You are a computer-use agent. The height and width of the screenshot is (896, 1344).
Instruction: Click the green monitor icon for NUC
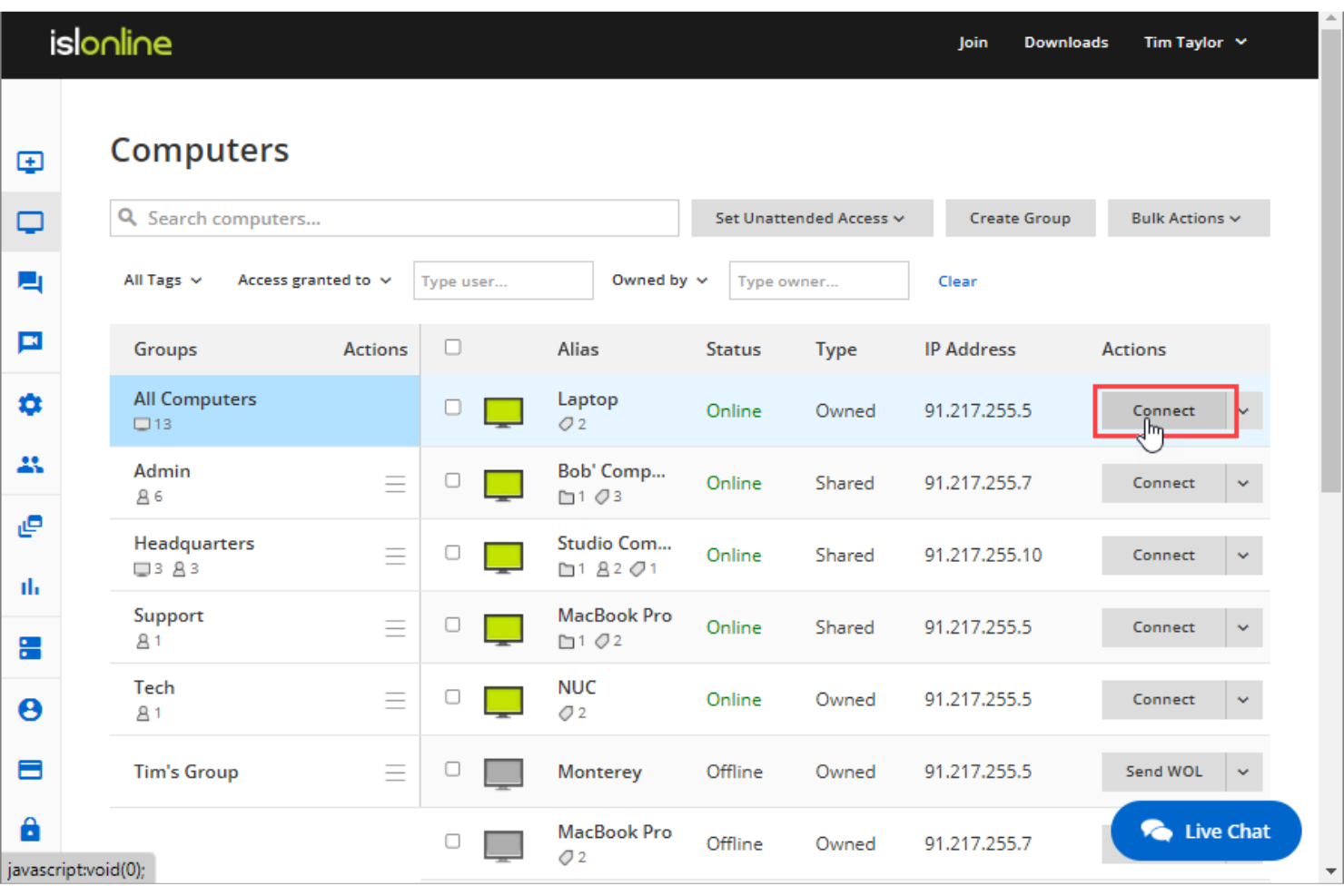pyautogui.click(x=503, y=702)
